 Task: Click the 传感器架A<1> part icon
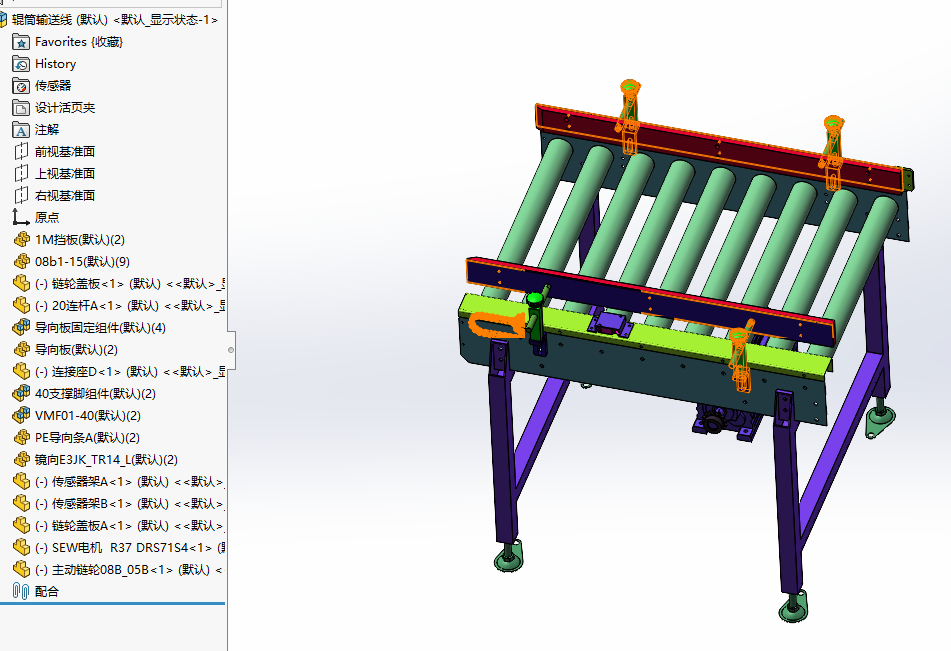[x=21, y=482]
